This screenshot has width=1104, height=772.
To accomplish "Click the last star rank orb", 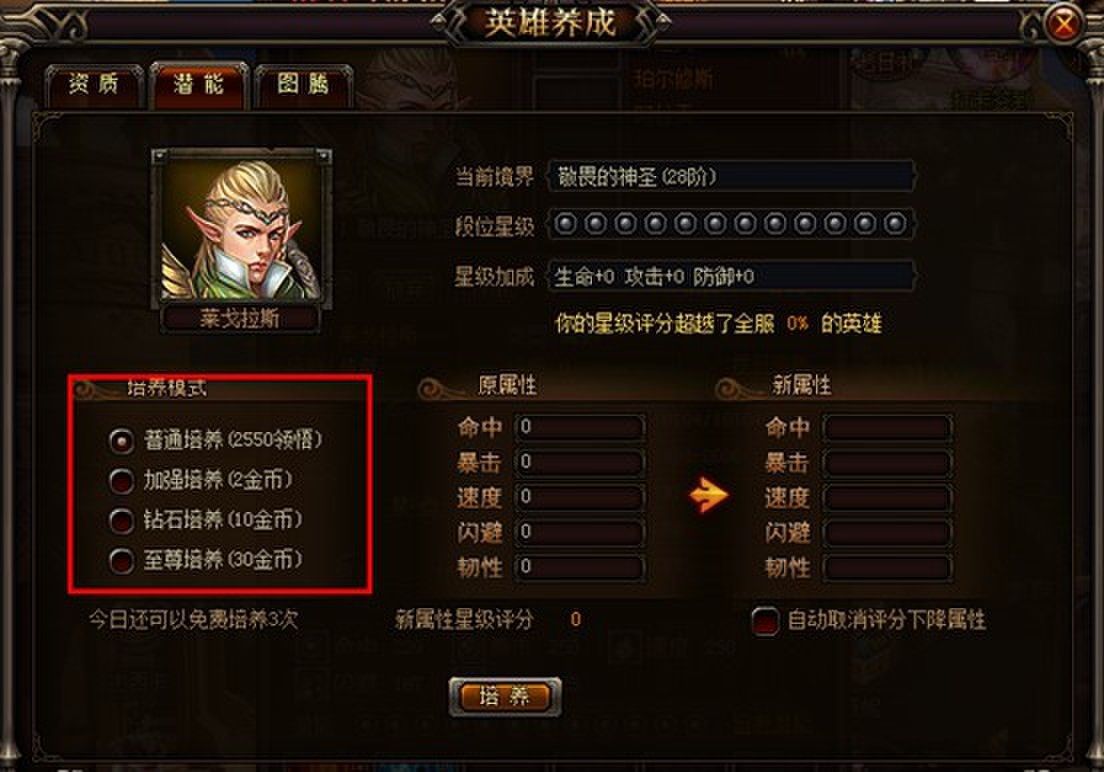I will pos(895,225).
